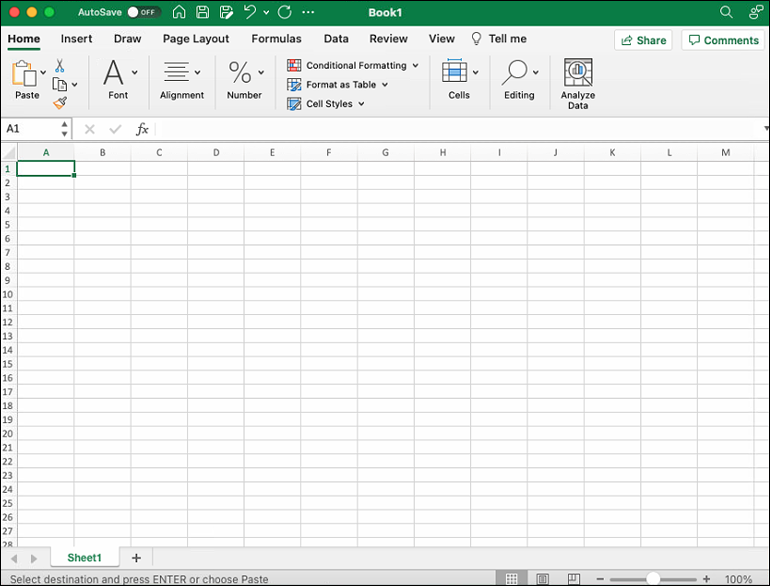Open the Format as Table dropdown

(x=337, y=84)
